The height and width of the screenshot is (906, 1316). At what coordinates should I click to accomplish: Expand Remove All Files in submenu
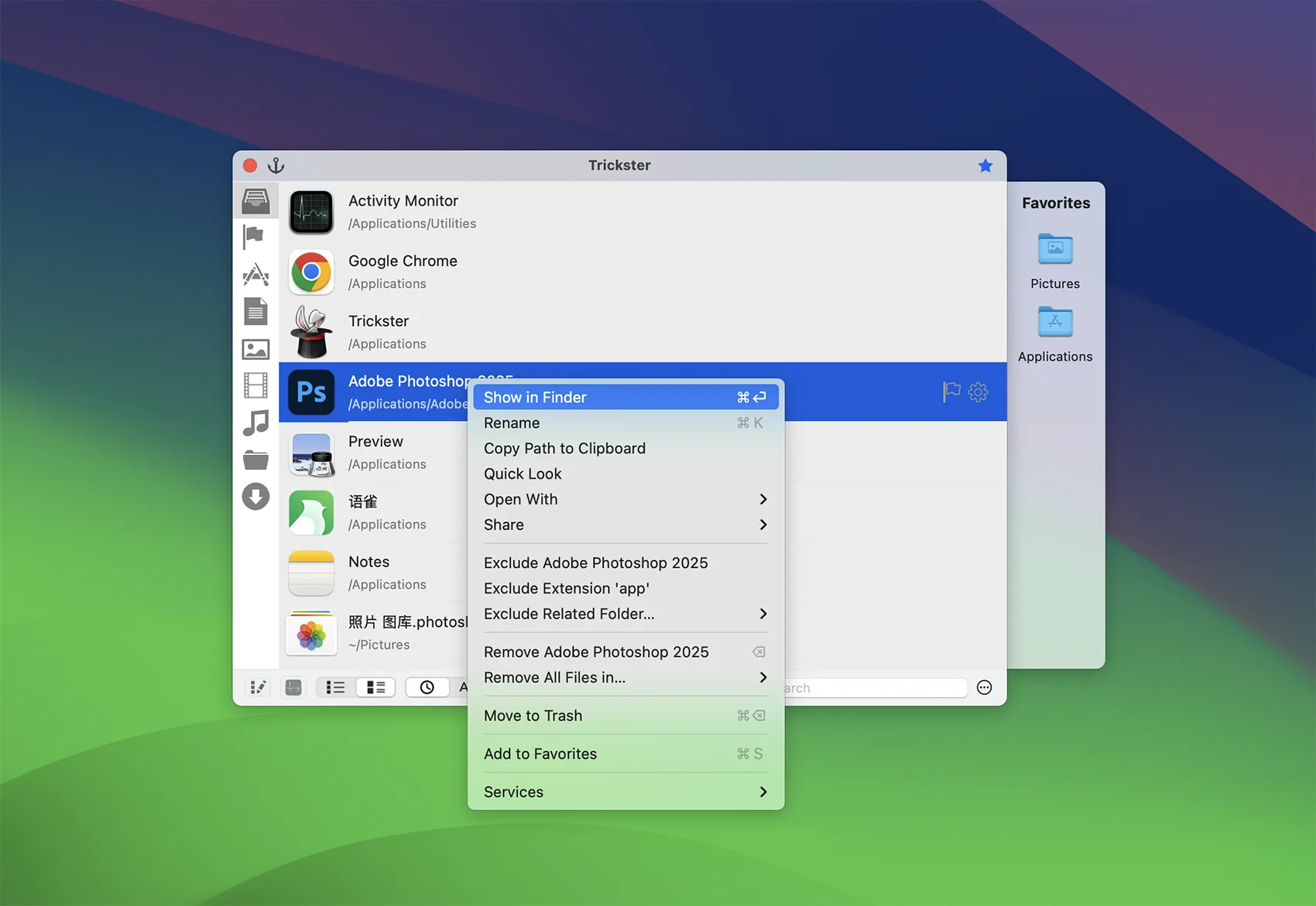[x=625, y=677]
